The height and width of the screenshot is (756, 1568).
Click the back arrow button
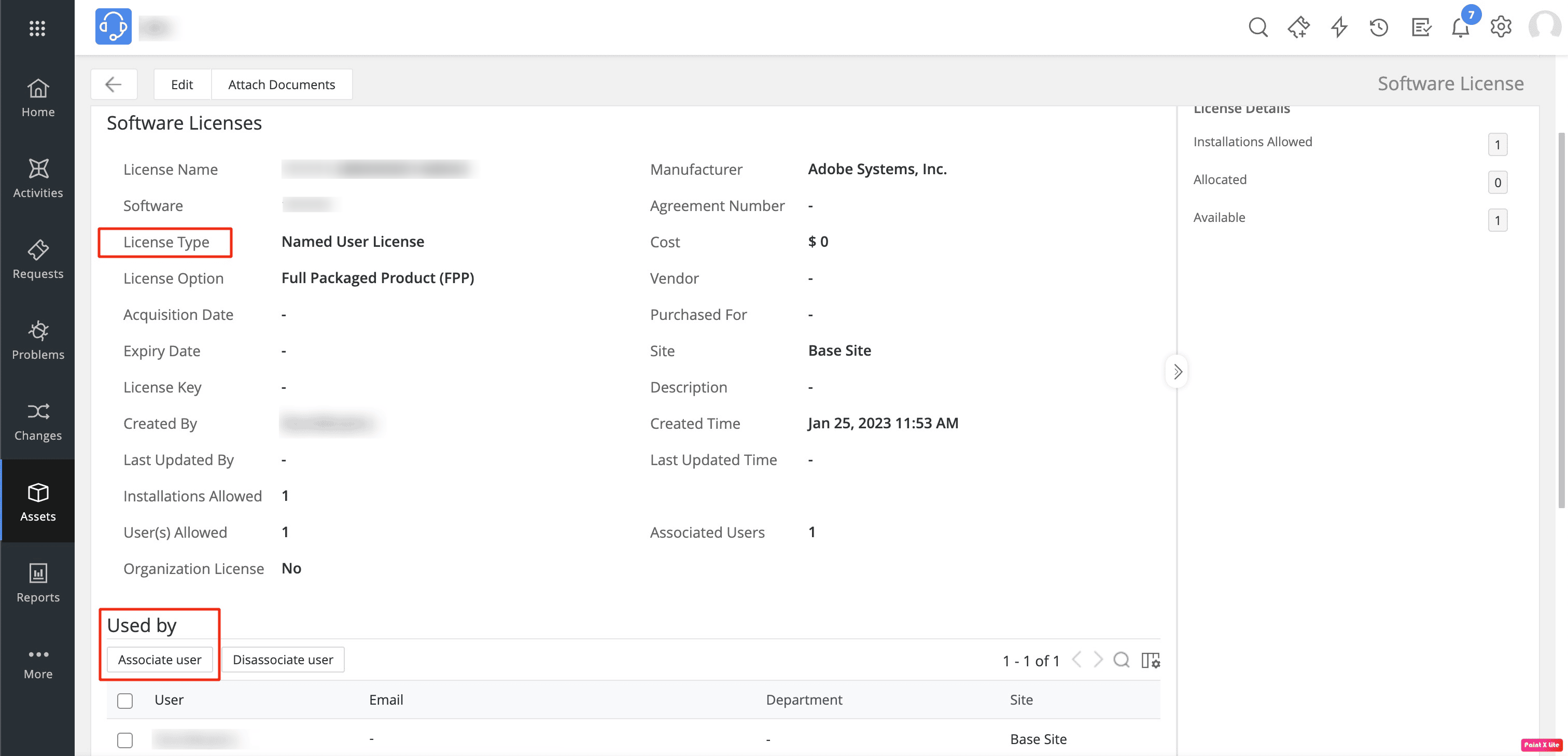pyautogui.click(x=113, y=84)
